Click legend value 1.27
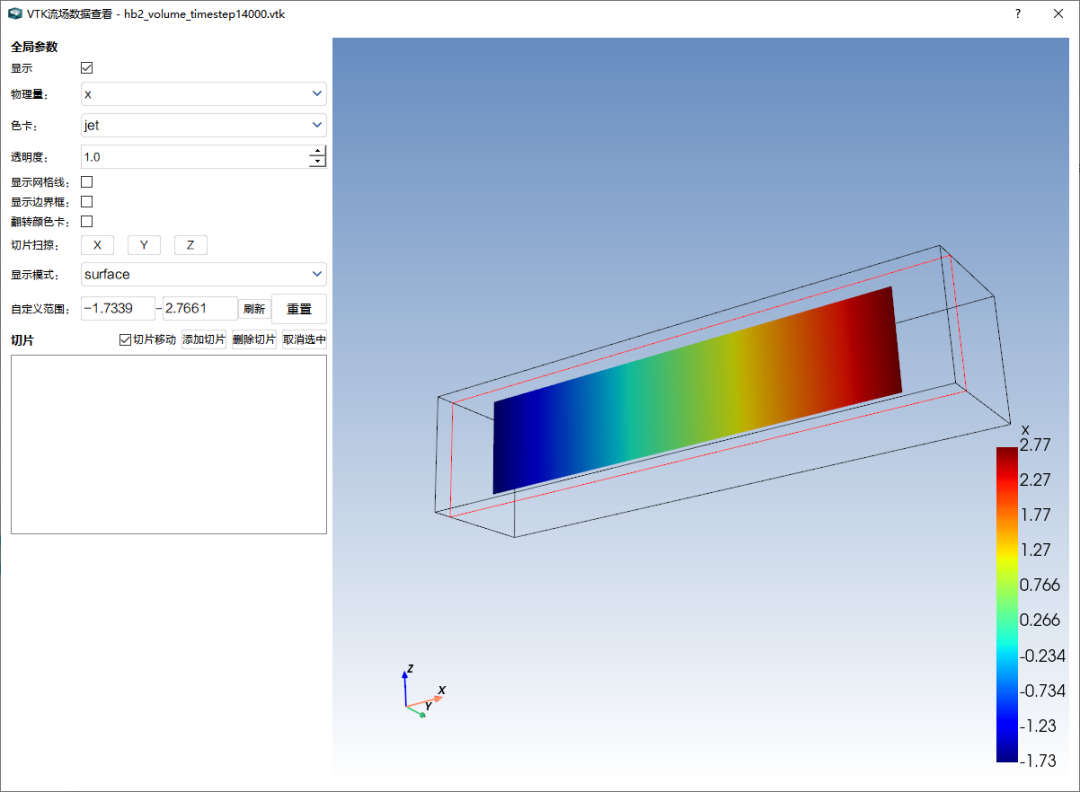This screenshot has height=792, width=1080. point(1035,550)
